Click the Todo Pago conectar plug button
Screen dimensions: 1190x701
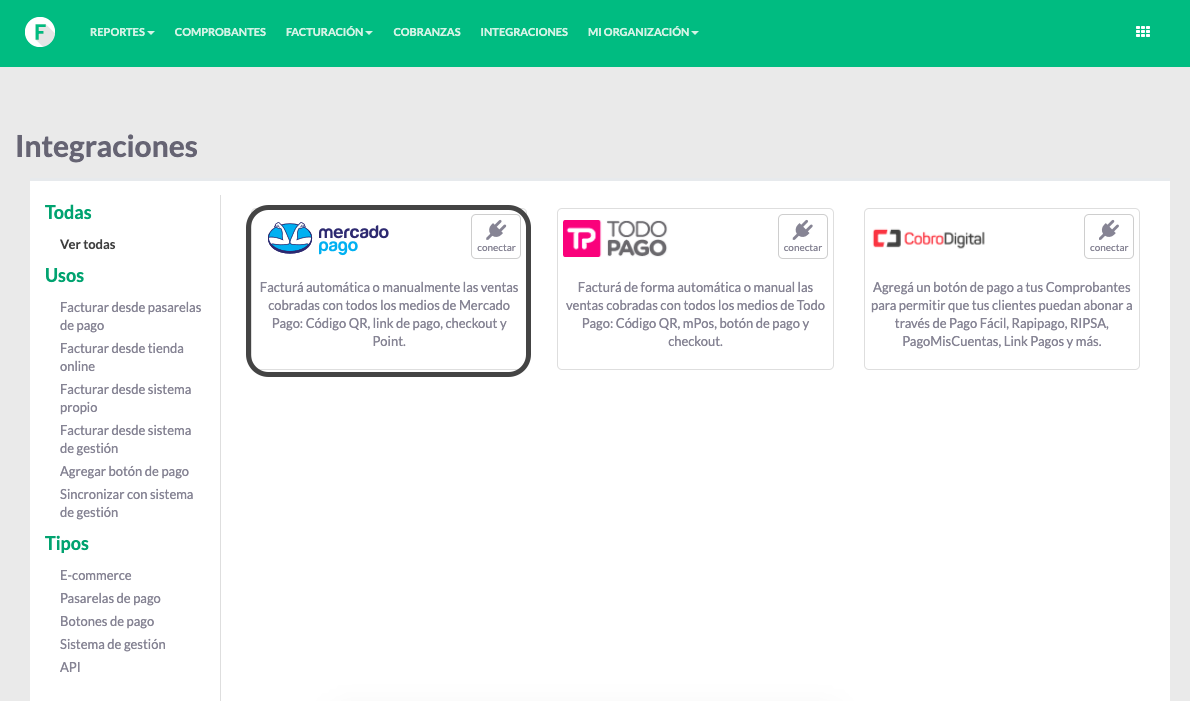[802, 237]
